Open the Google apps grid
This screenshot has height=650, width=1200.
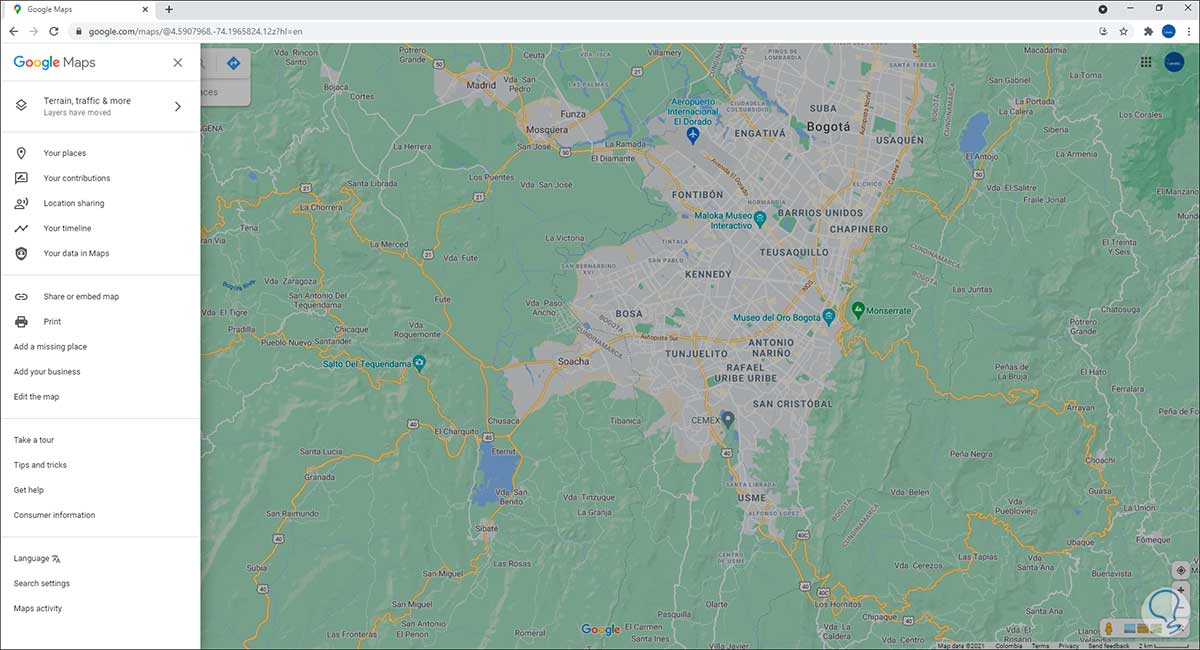1146,62
